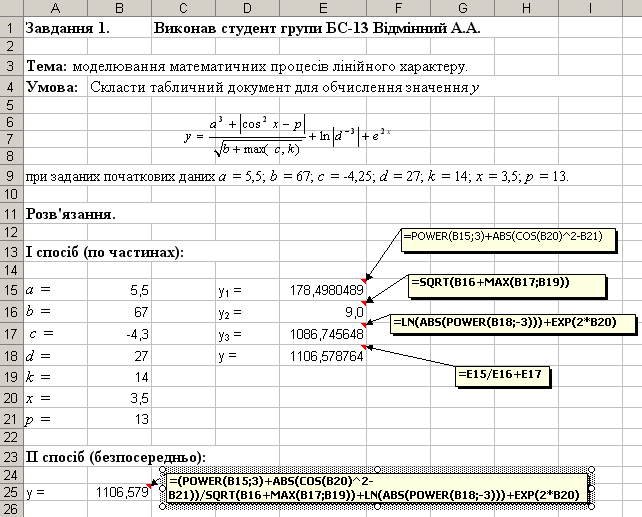Click cell with 'Завдання 1.' title

68,28
